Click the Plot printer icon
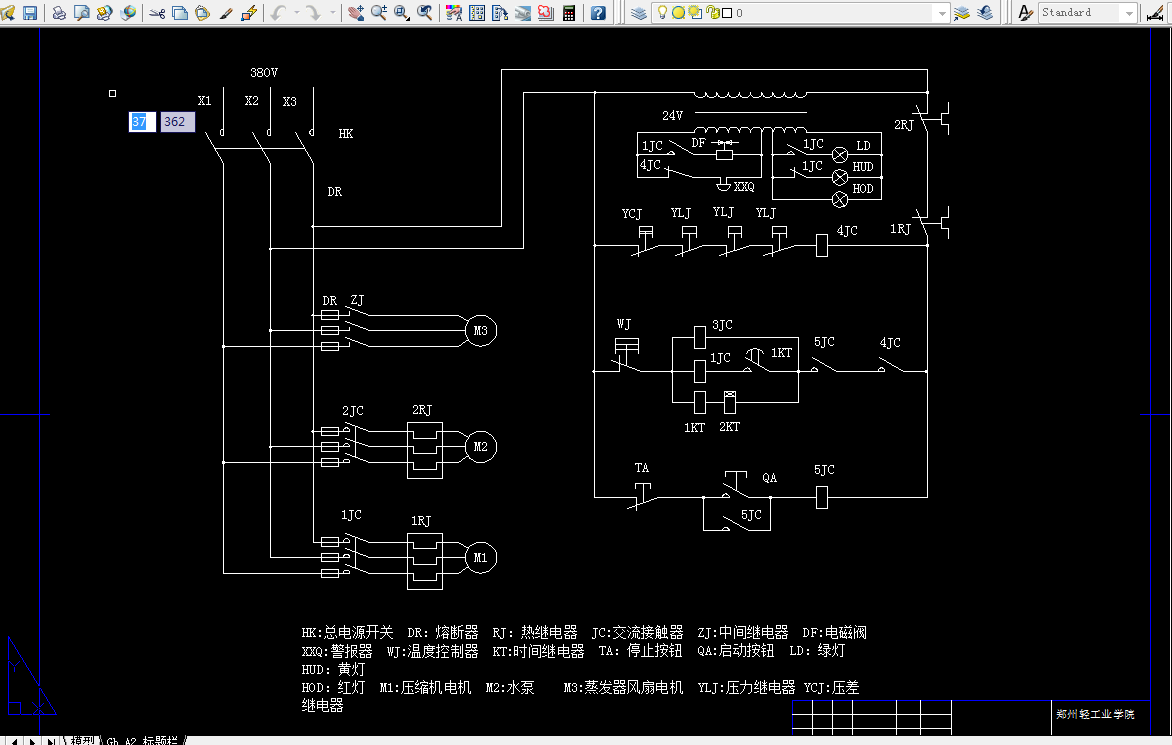 pyautogui.click(x=59, y=13)
